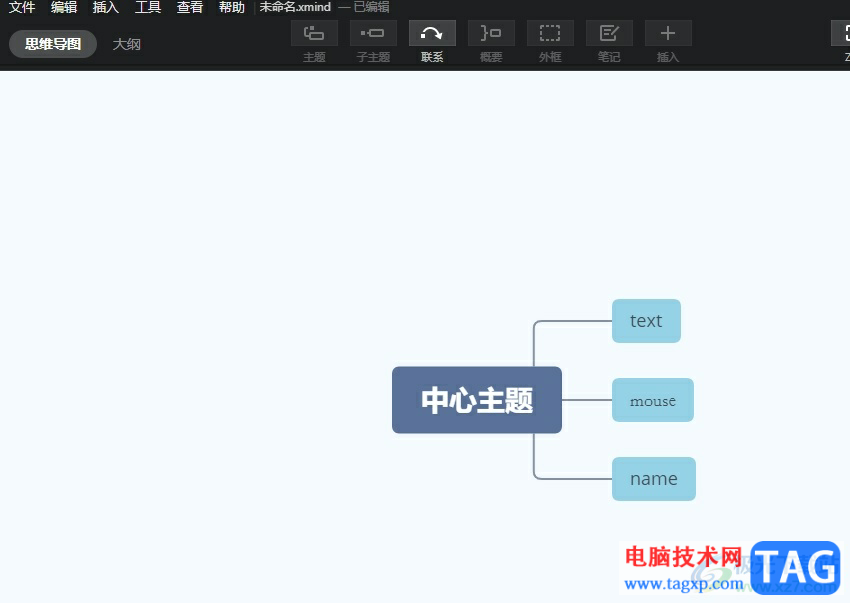
Task: Open the 帮助 menu
Action: pos(232,7)
